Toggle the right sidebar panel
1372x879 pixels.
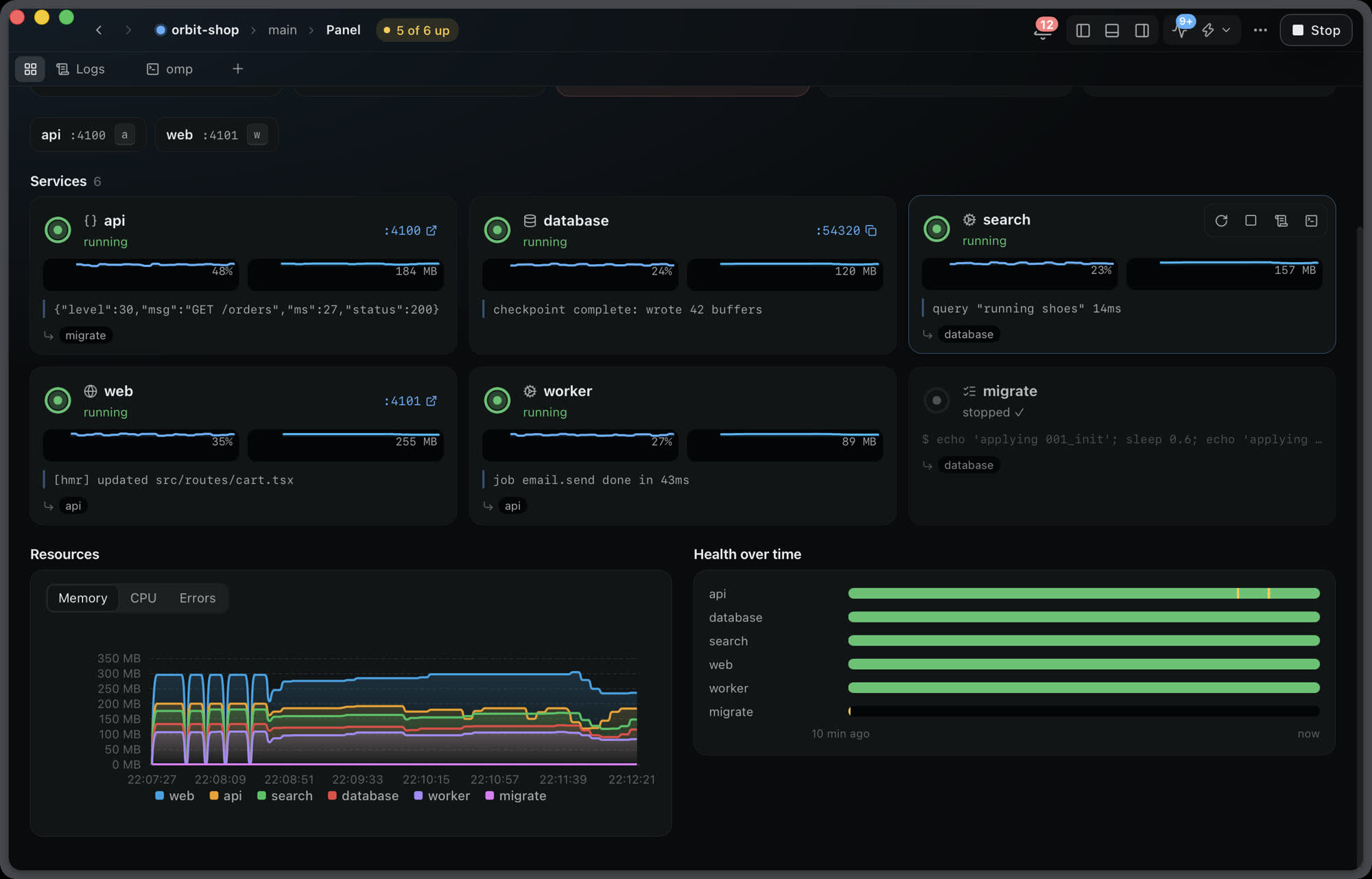1142,30
